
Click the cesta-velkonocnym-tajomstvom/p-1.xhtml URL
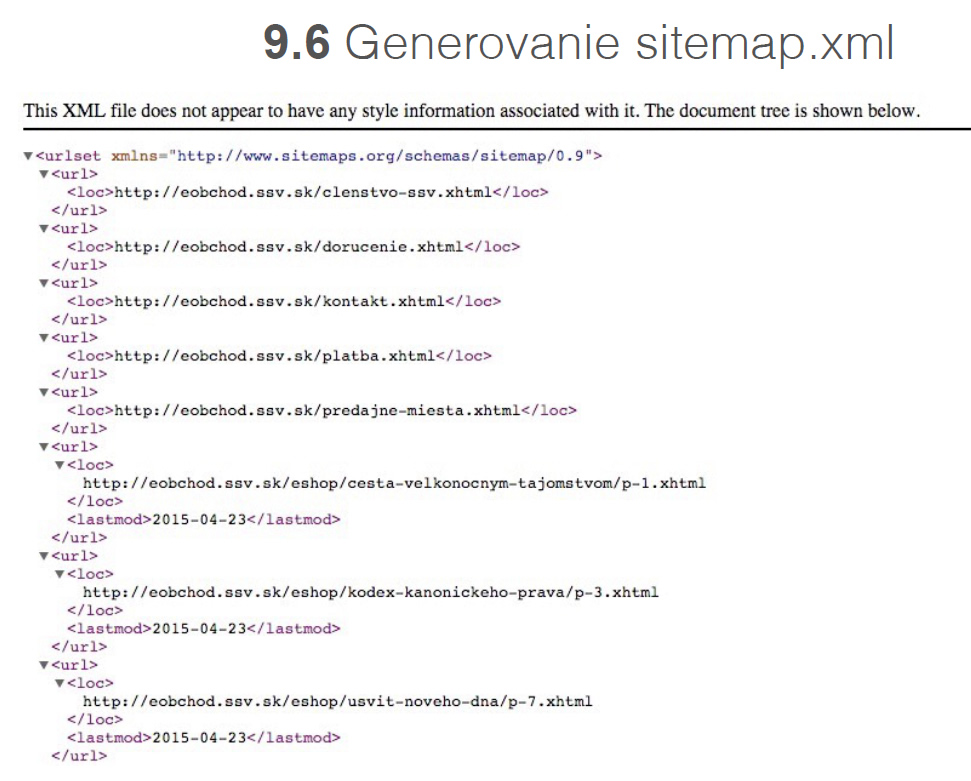(394, 483)
